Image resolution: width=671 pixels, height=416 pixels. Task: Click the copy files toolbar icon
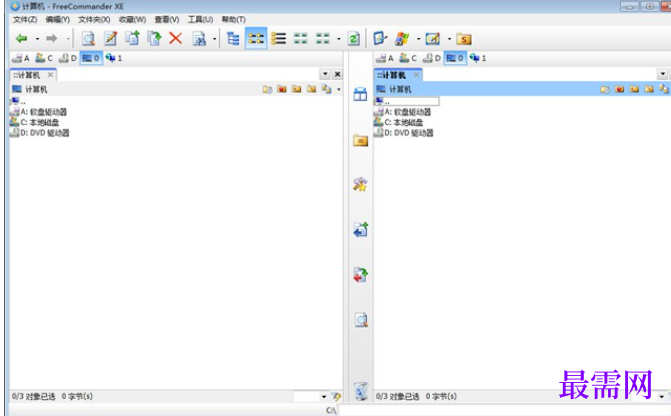(132, 39)
